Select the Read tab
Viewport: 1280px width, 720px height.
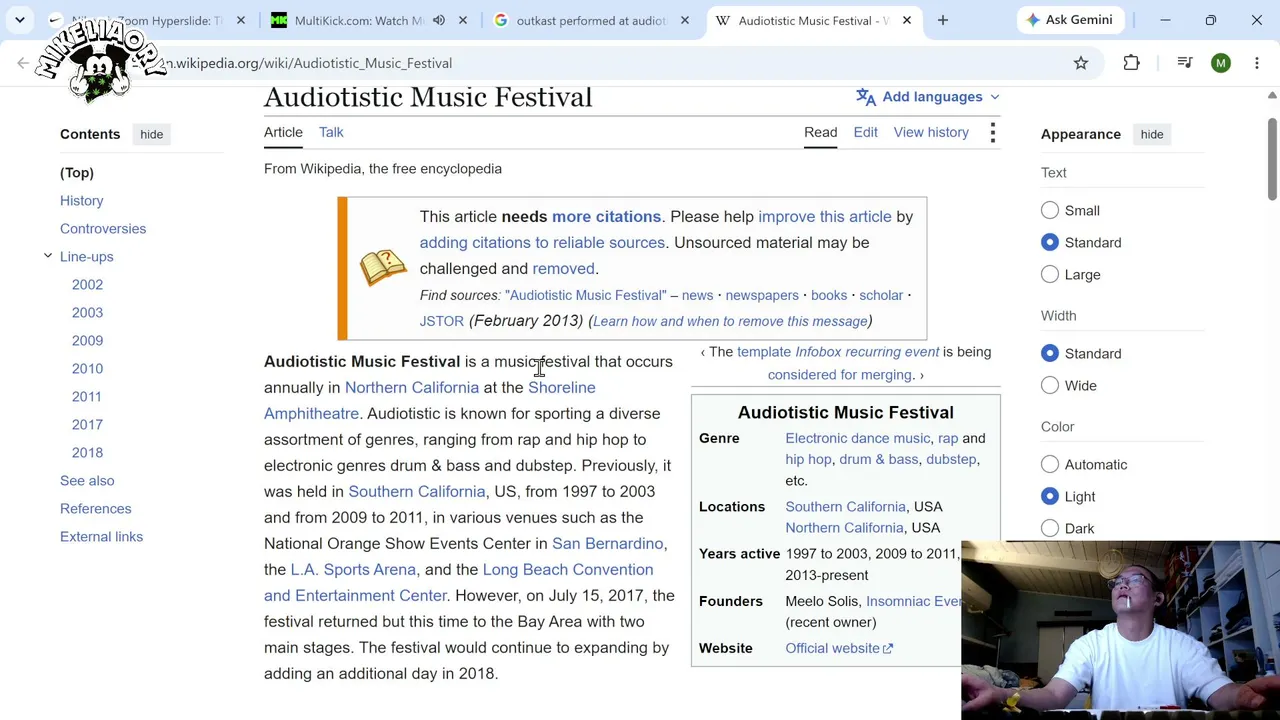coord(820,132)
